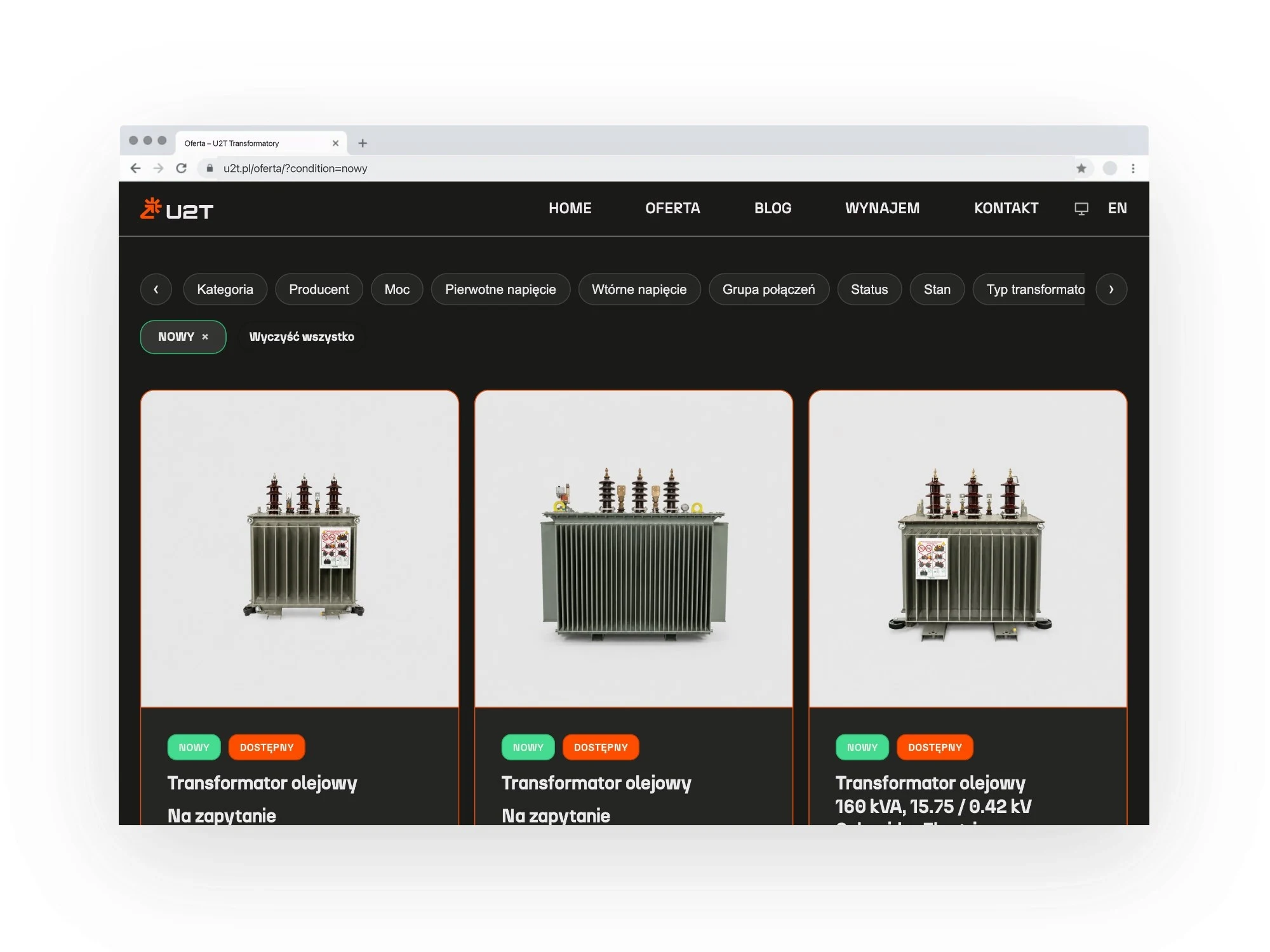1270x952 pixels.
Task: Open the browser three-dot menu
Action: point(1133,168)
